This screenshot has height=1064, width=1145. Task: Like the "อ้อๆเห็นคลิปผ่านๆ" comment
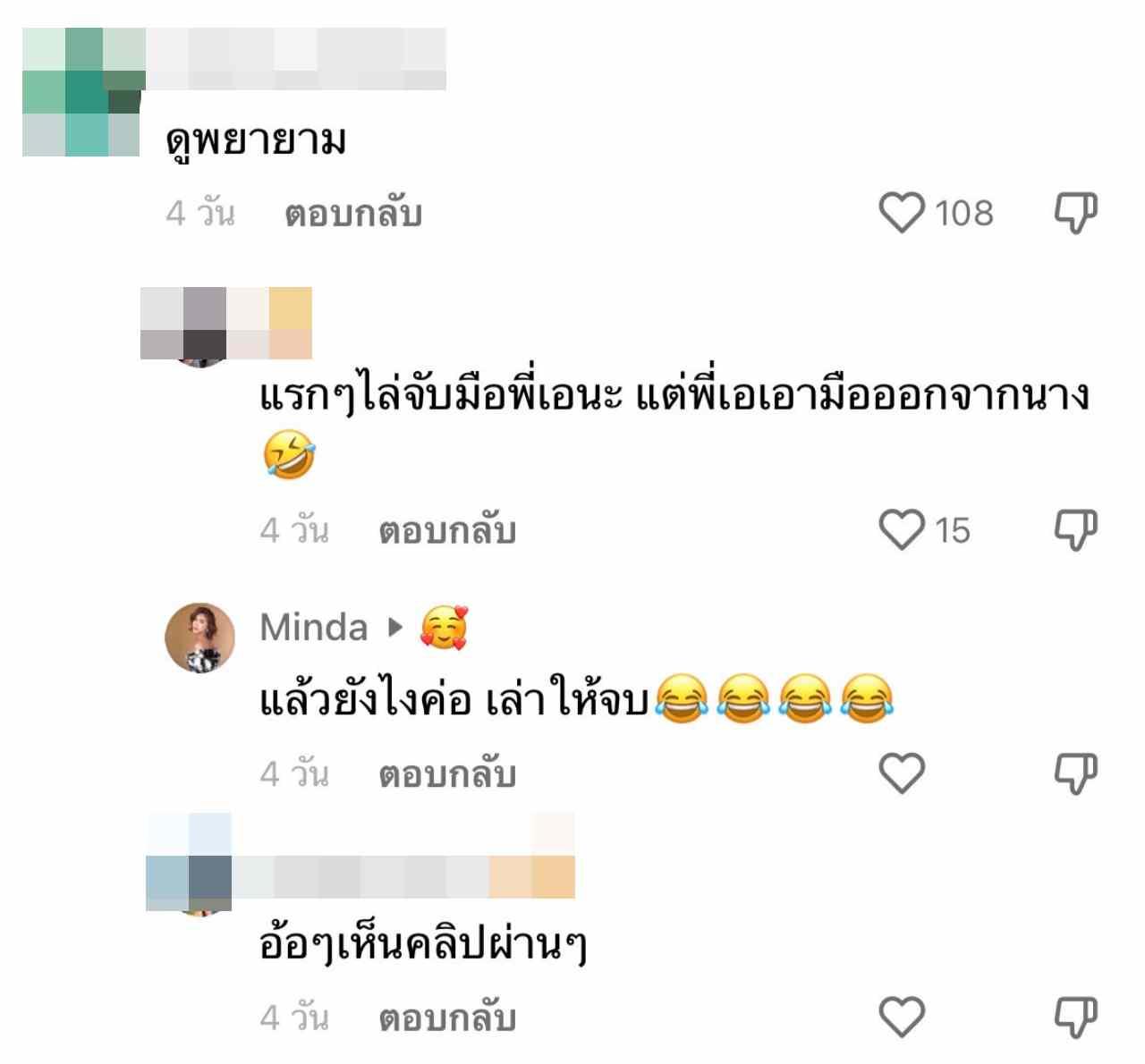click(x=902, y=1018)
